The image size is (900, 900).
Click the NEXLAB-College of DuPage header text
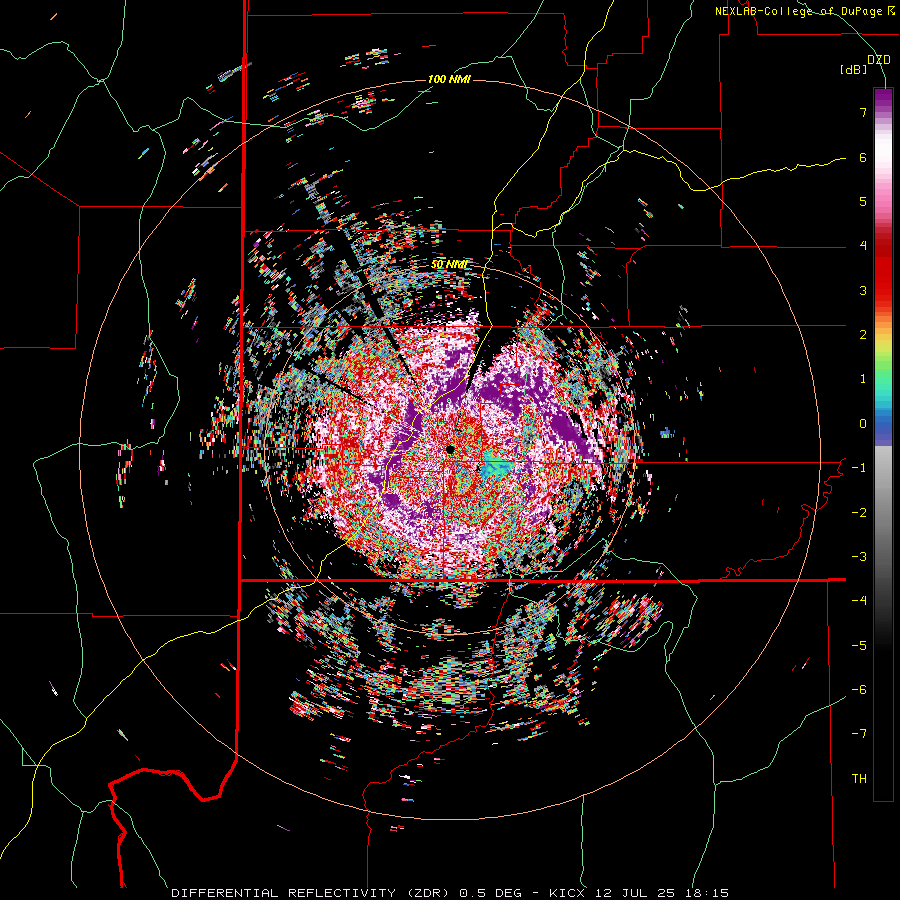[x=805, y=11]
